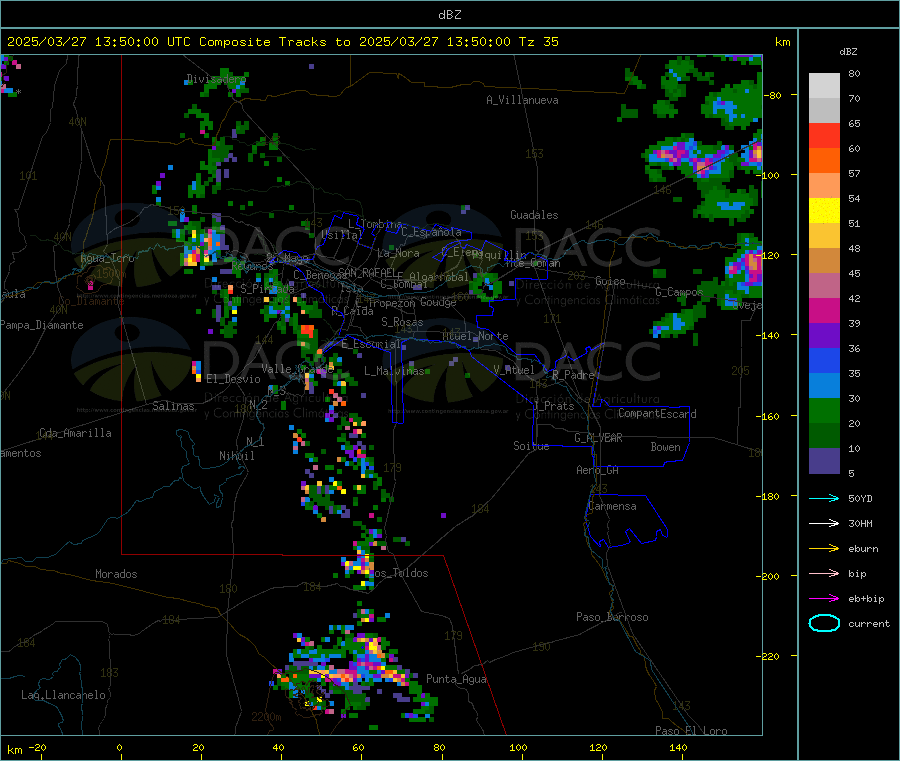900x761 pixels.
Task: Click the 'A_Villanueva' map label
Action: pos(522,100)
